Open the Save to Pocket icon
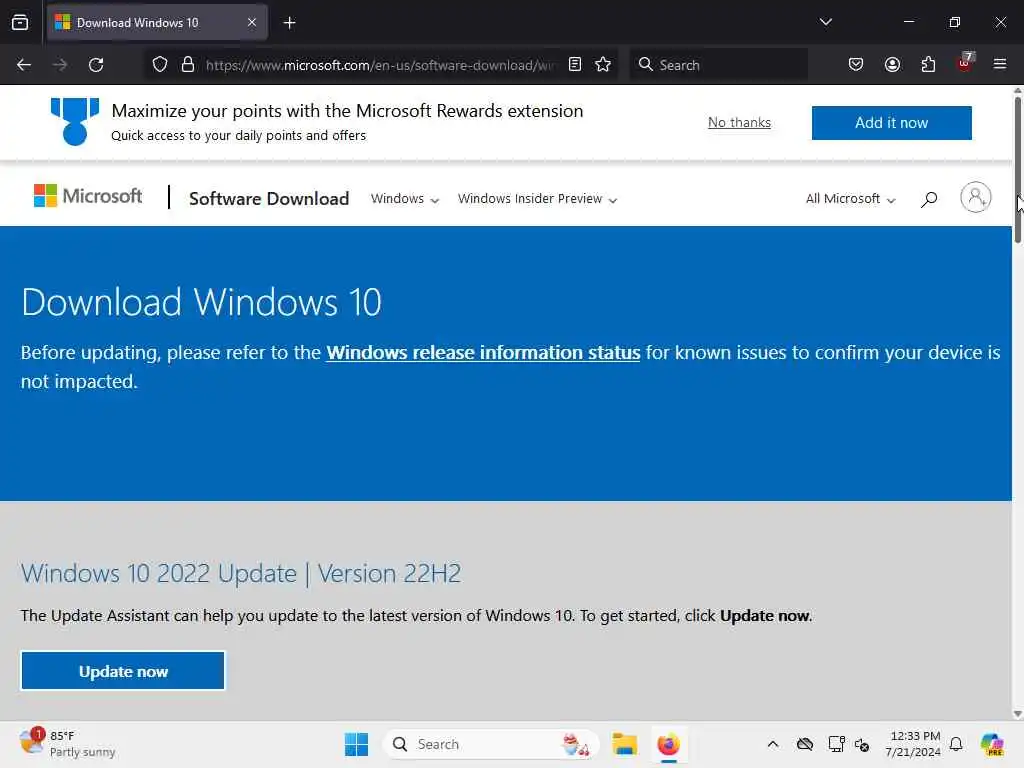Screen dimensions: 1024x768 click(x=856, y=64)
